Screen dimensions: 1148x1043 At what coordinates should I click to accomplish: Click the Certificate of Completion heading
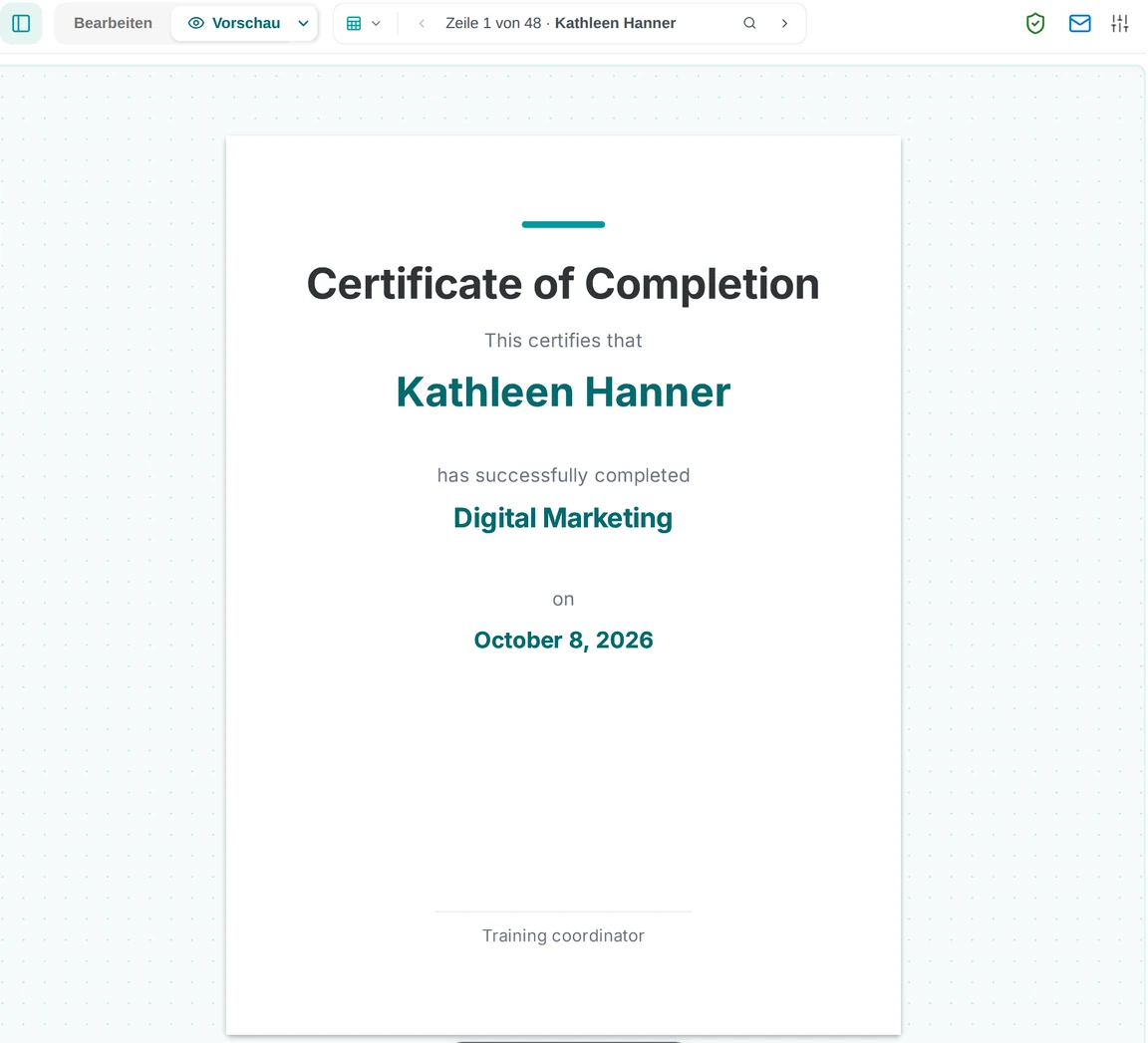(563, 283)
